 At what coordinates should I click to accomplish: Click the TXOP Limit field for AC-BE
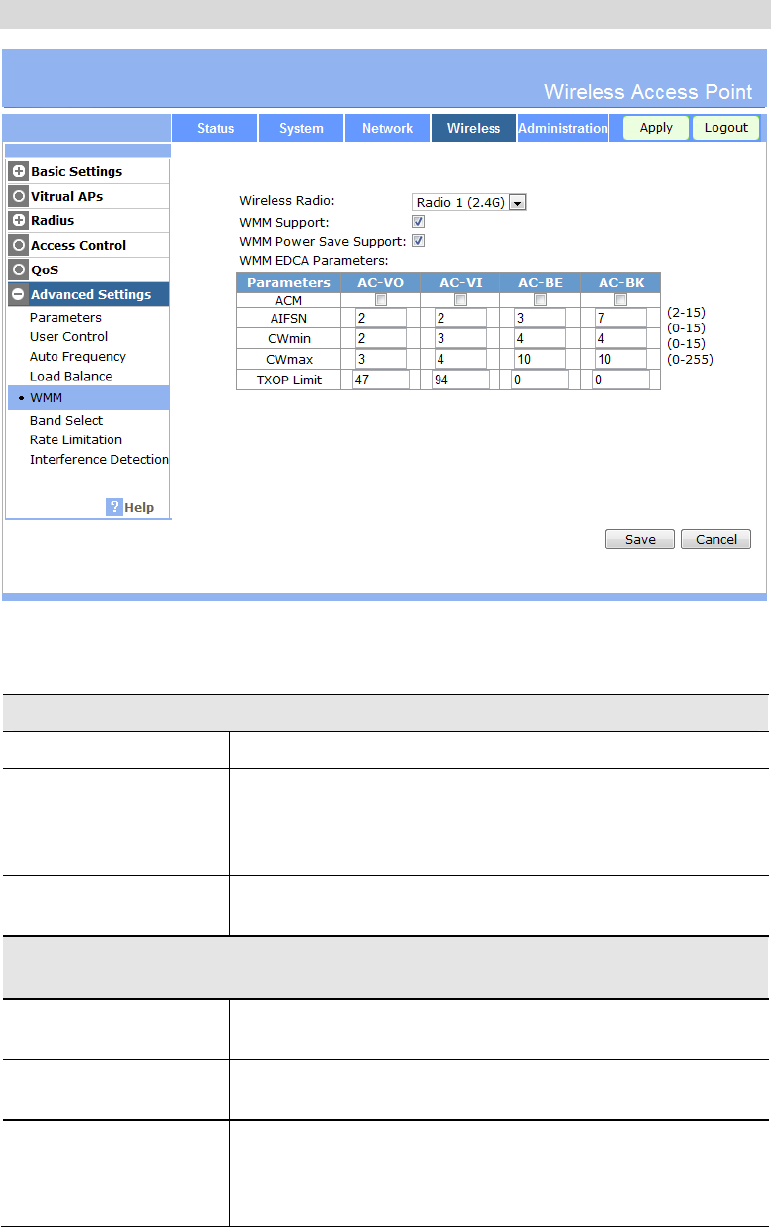click(540, 380)
